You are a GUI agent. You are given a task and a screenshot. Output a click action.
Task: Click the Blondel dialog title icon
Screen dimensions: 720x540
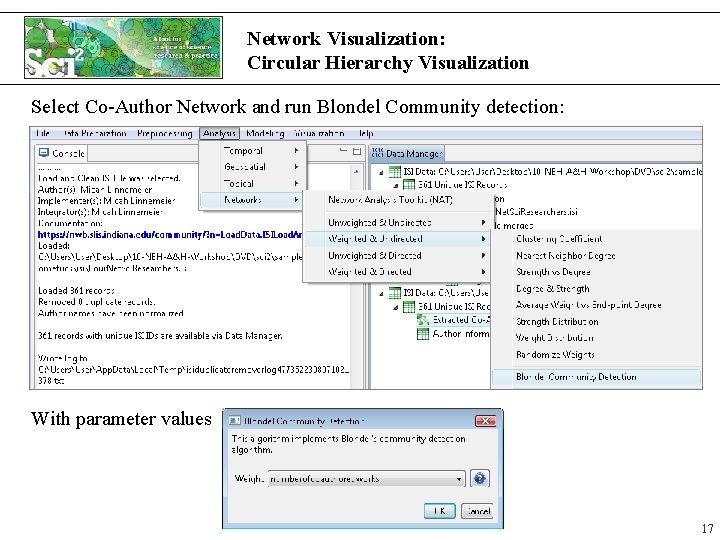pyautogui.click(x=235, y=421)
